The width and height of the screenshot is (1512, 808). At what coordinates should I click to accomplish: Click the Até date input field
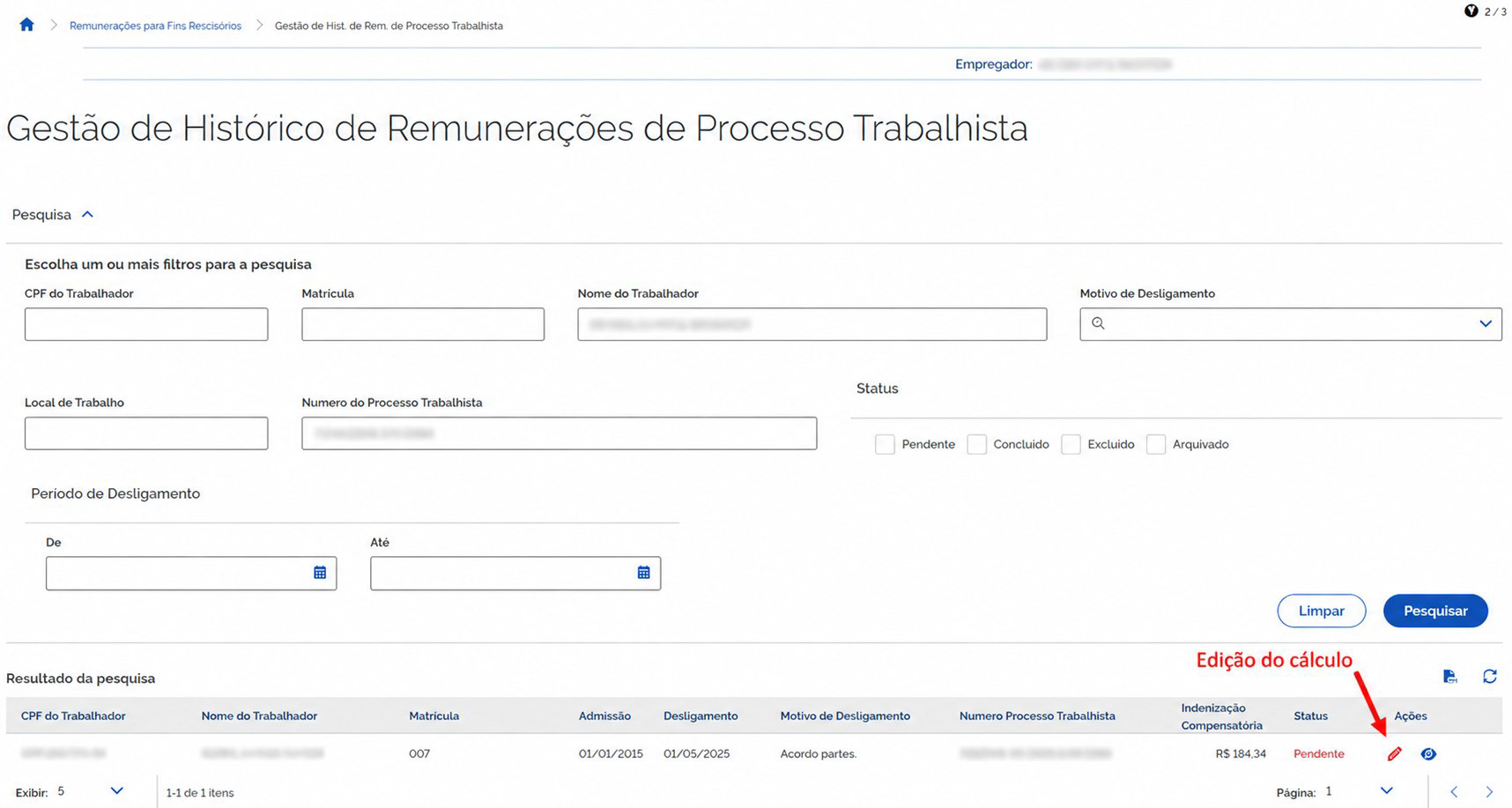point(515,573)
